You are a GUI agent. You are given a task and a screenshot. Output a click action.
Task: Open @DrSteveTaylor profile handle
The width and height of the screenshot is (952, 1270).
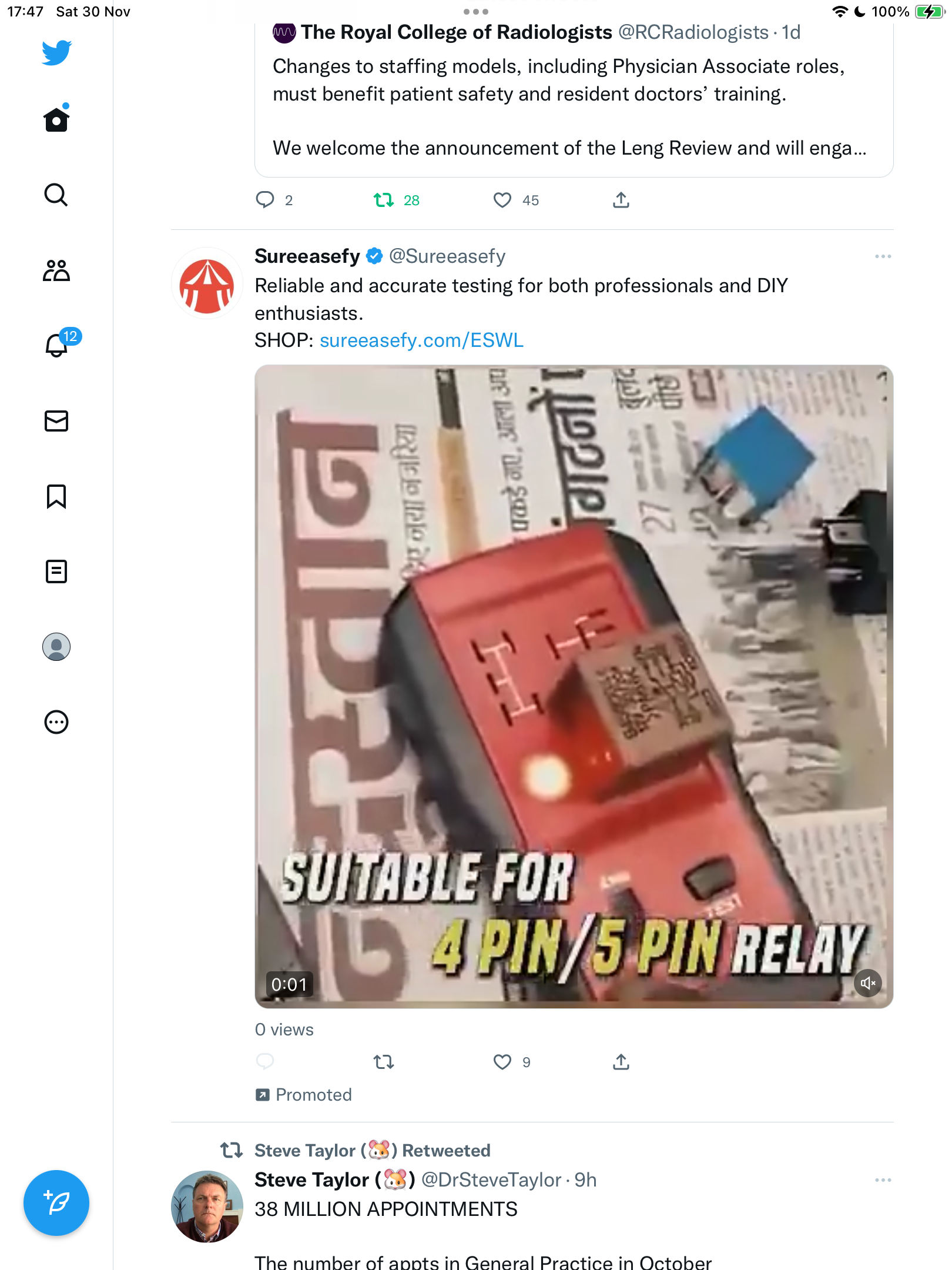click(491, 1180)
